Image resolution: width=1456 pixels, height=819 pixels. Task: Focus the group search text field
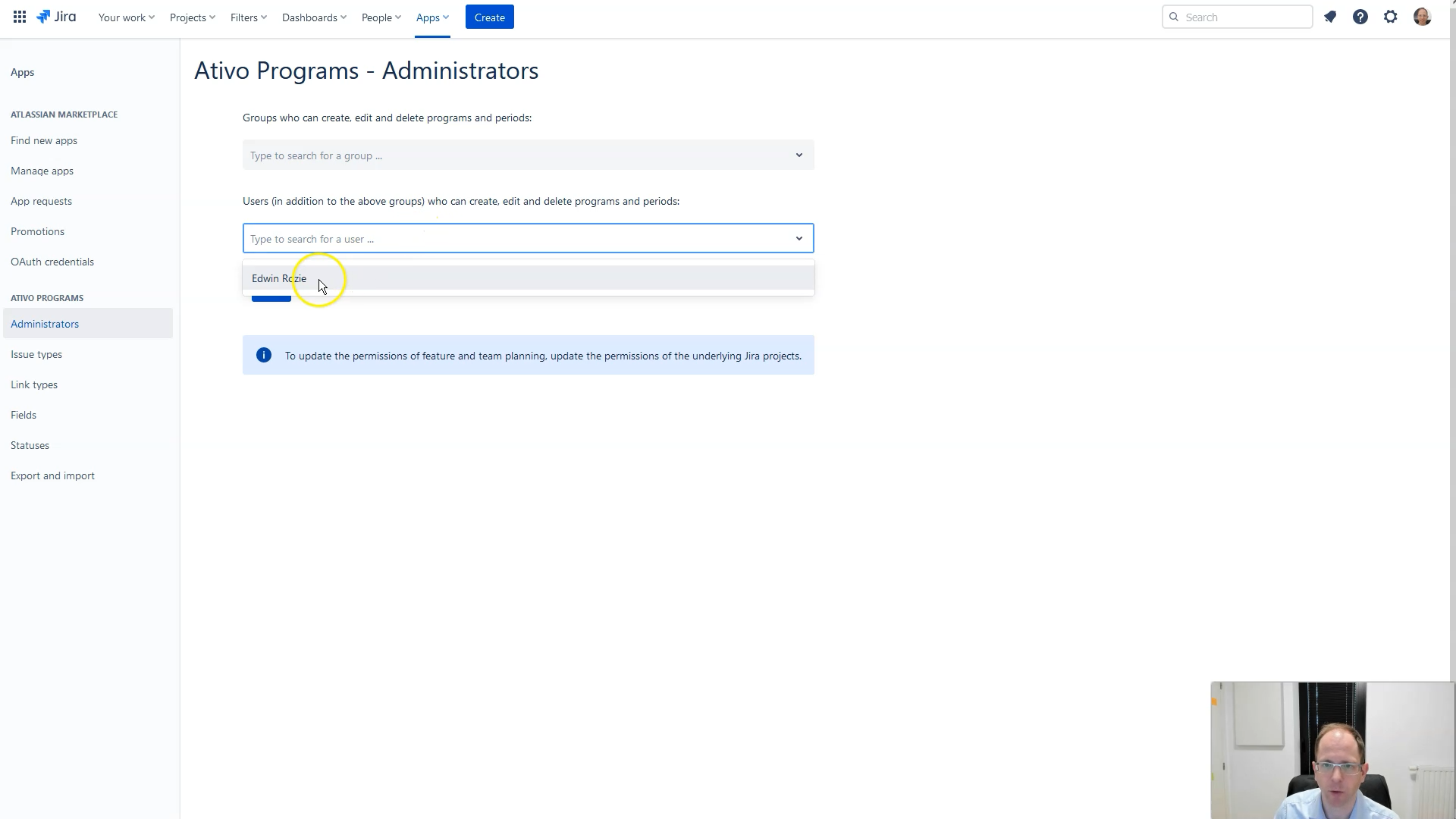click(x=516, y=155)
